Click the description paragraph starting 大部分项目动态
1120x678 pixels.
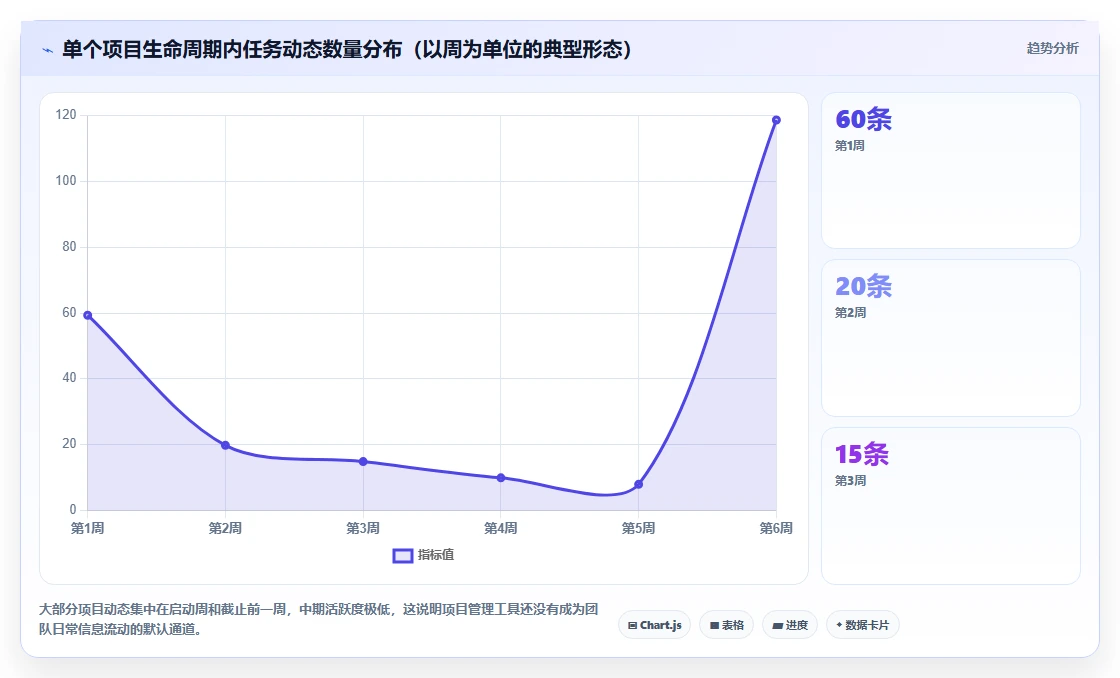pyautogui.click(x=319, y=619)
